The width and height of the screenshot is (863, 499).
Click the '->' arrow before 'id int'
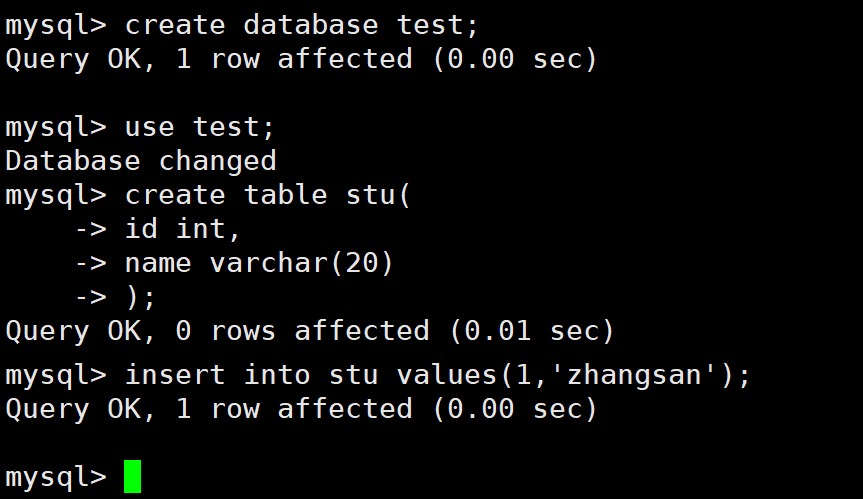[x=91, y=229]
